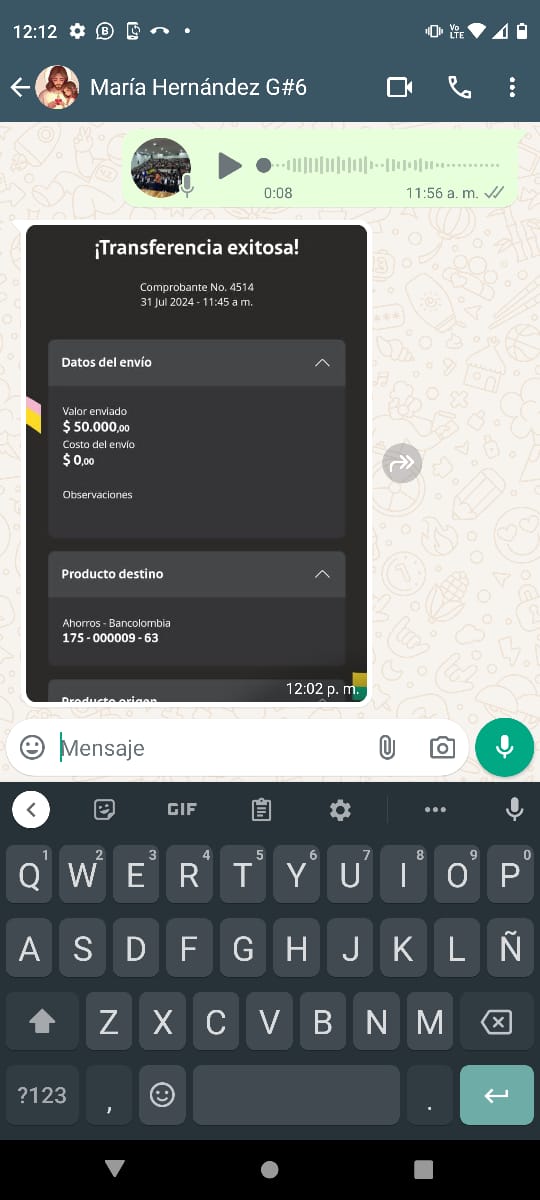Screen dimensions: 540x1200
Task: Tap the voice call phone icon
Action: click(459, 87)
